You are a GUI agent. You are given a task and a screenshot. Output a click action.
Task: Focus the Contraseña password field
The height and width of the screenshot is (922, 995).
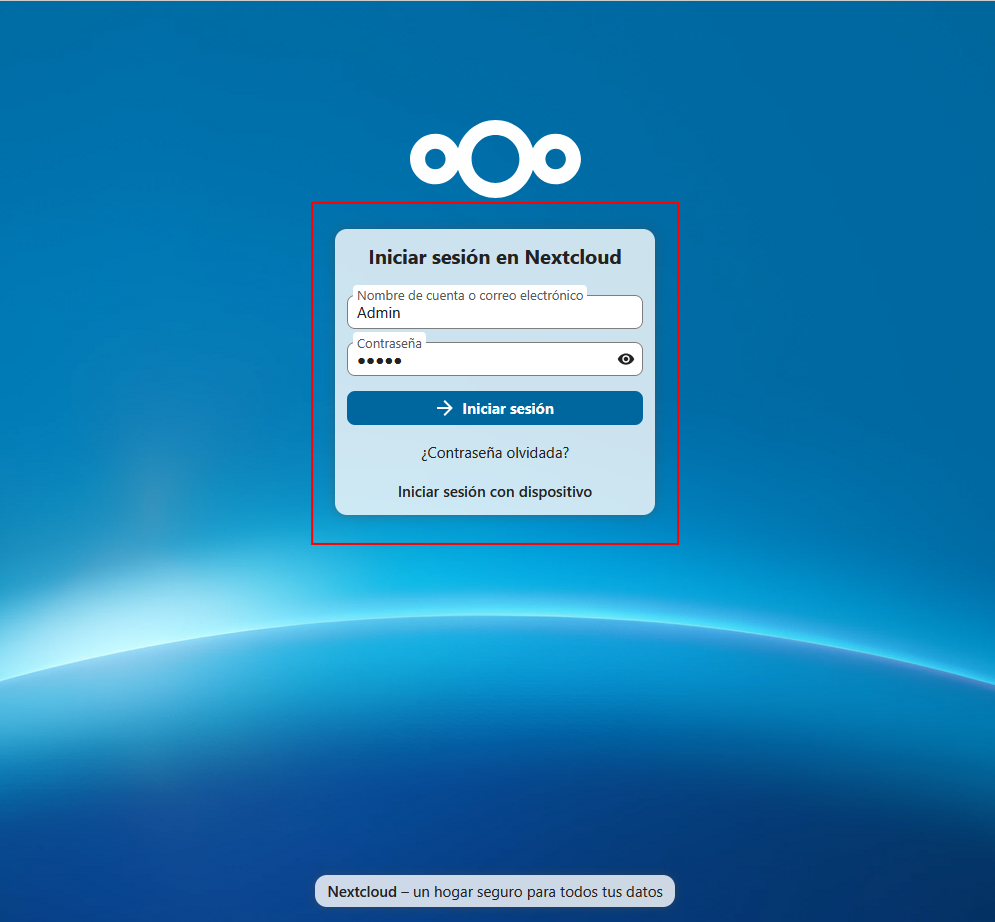click(480, 360)
